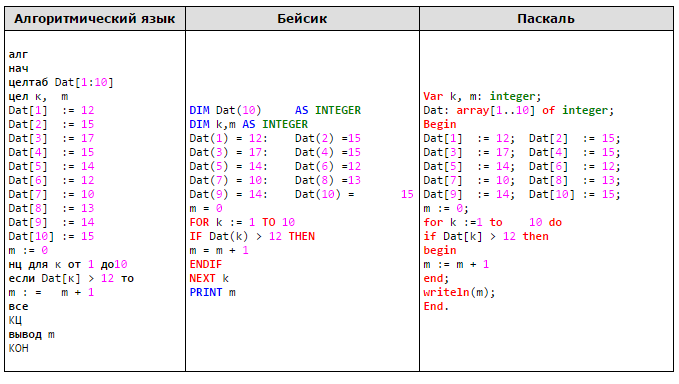The width and height of the screenshot is (679, 384).
Task: Click 'Dat: array[1..10] of integer;' line
Action: pyautogui.click(x=519, y=110)
